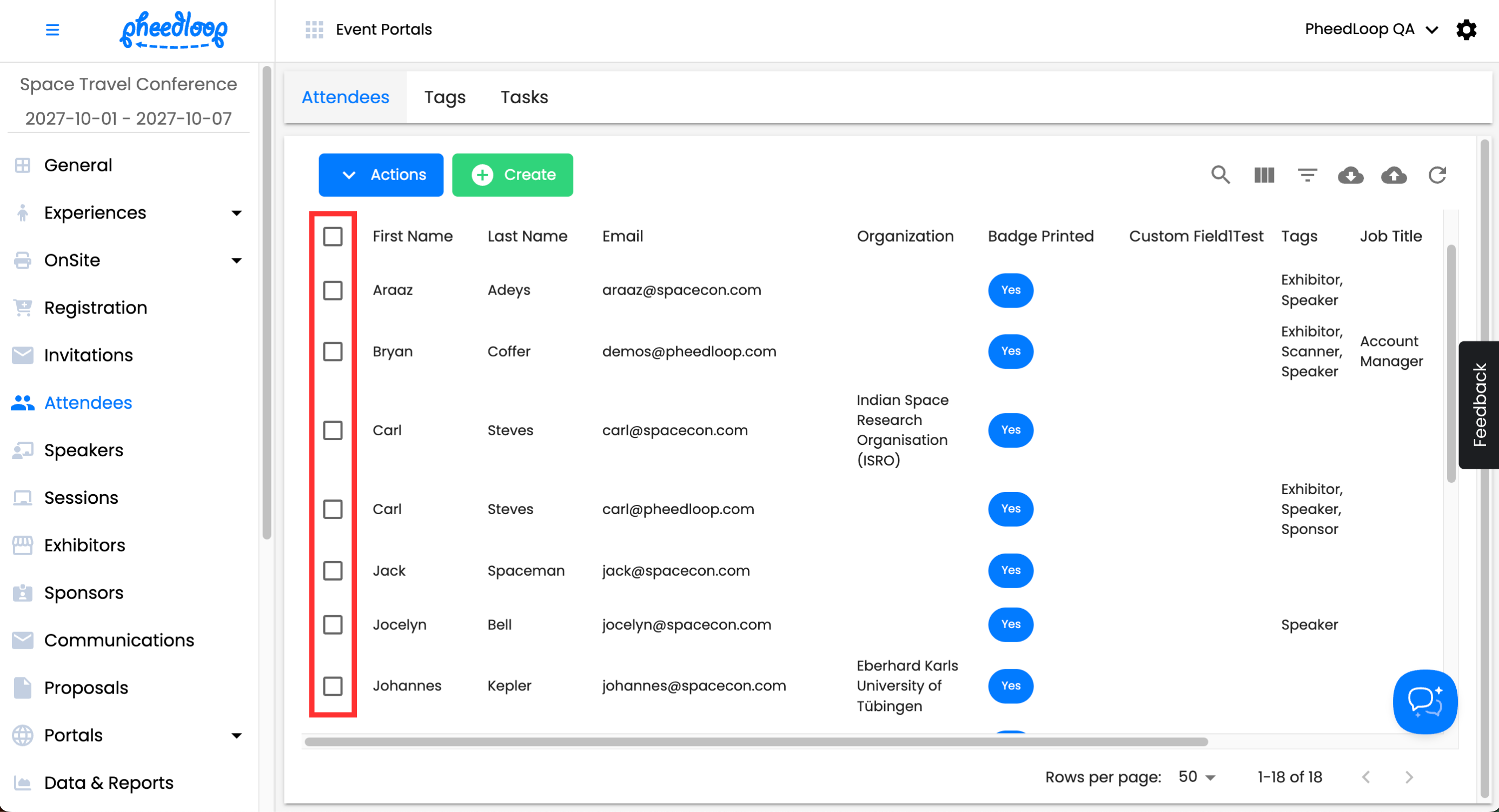Select the checkbox for Araaz Adeys
1499x812 pixels.
(x=332, y=290)
